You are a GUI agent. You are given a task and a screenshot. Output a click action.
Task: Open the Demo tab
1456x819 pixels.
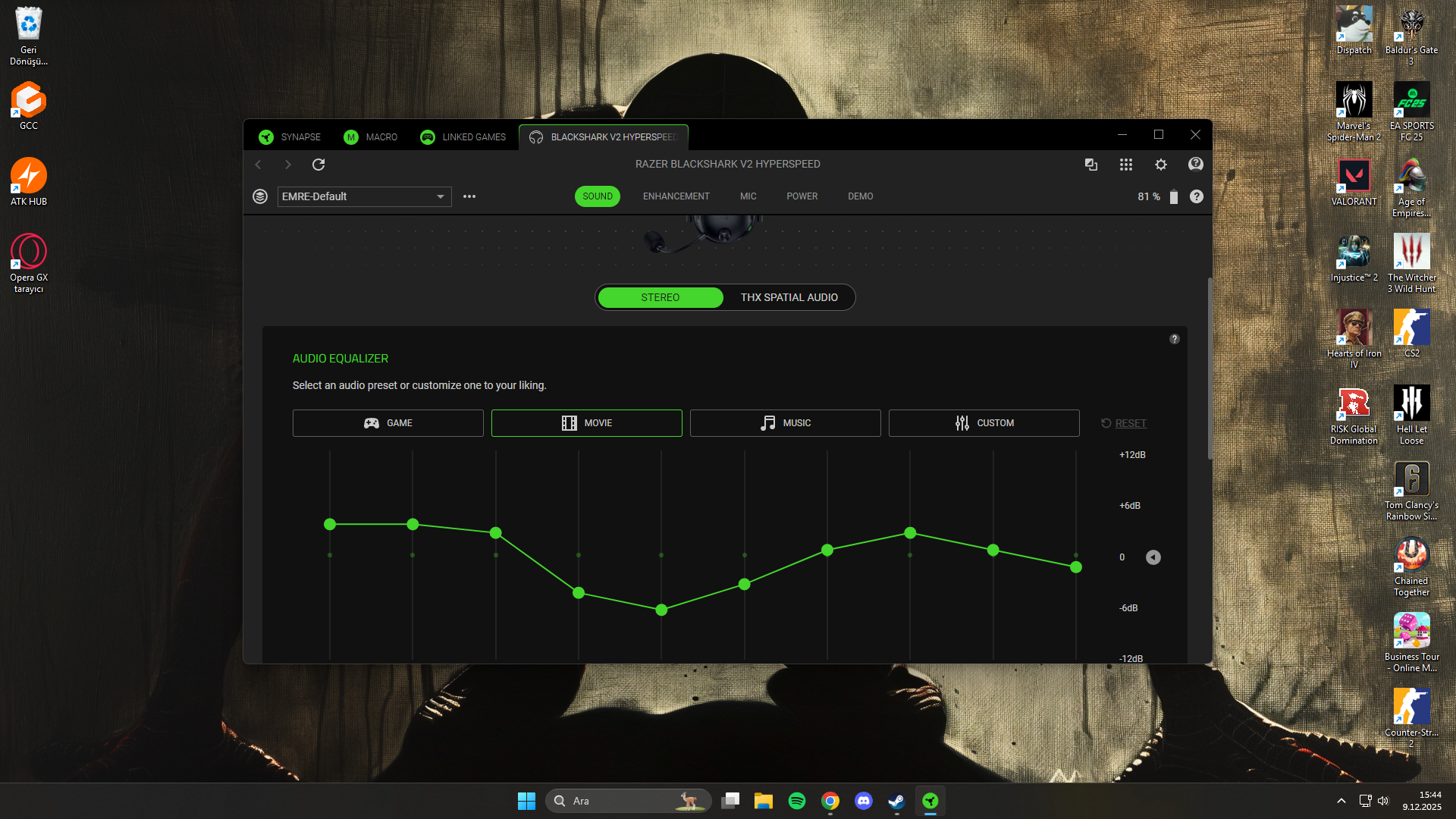coord(861,196)
